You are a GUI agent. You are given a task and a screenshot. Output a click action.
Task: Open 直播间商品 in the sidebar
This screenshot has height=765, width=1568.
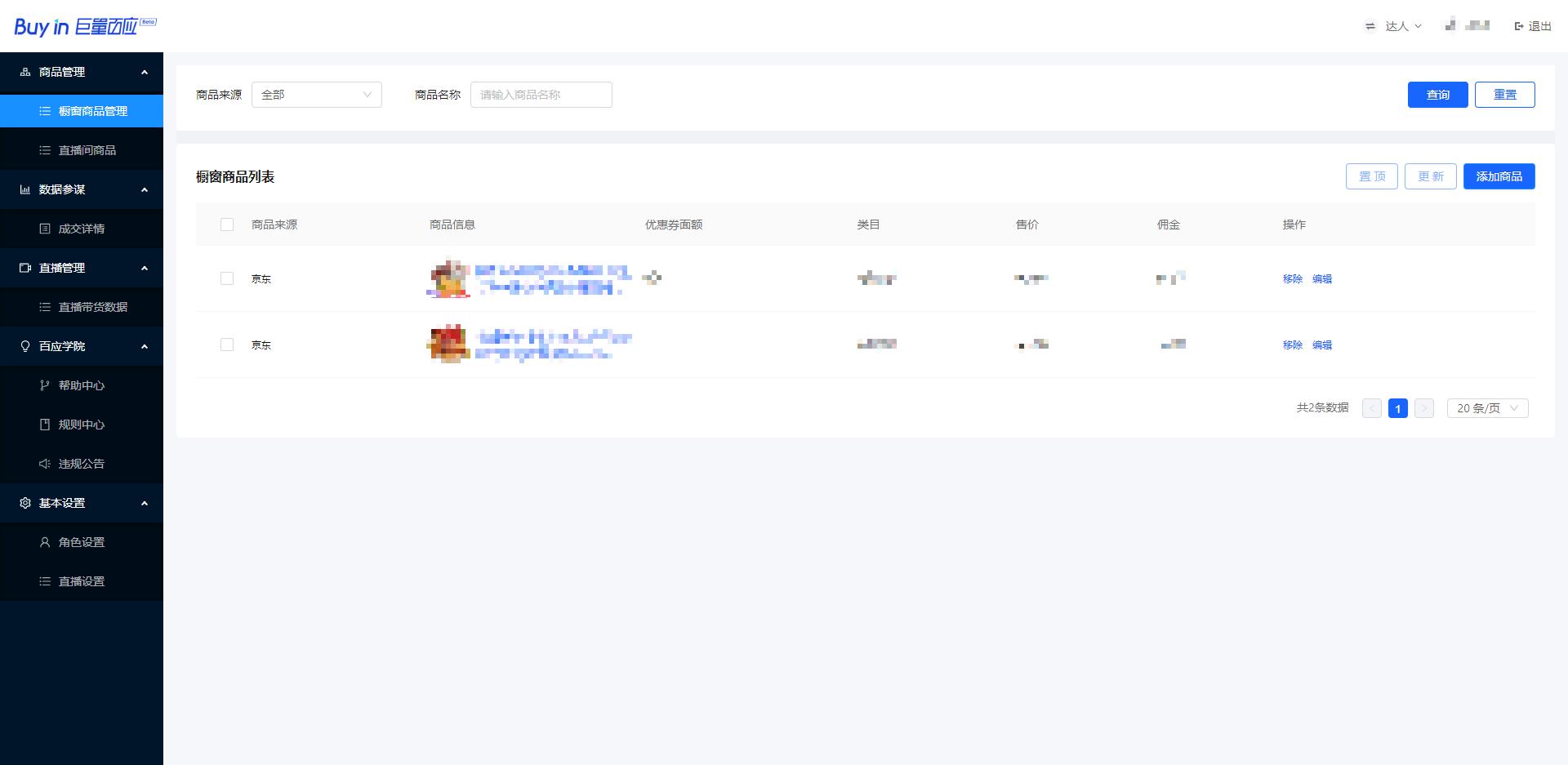(x=87, y=150)
